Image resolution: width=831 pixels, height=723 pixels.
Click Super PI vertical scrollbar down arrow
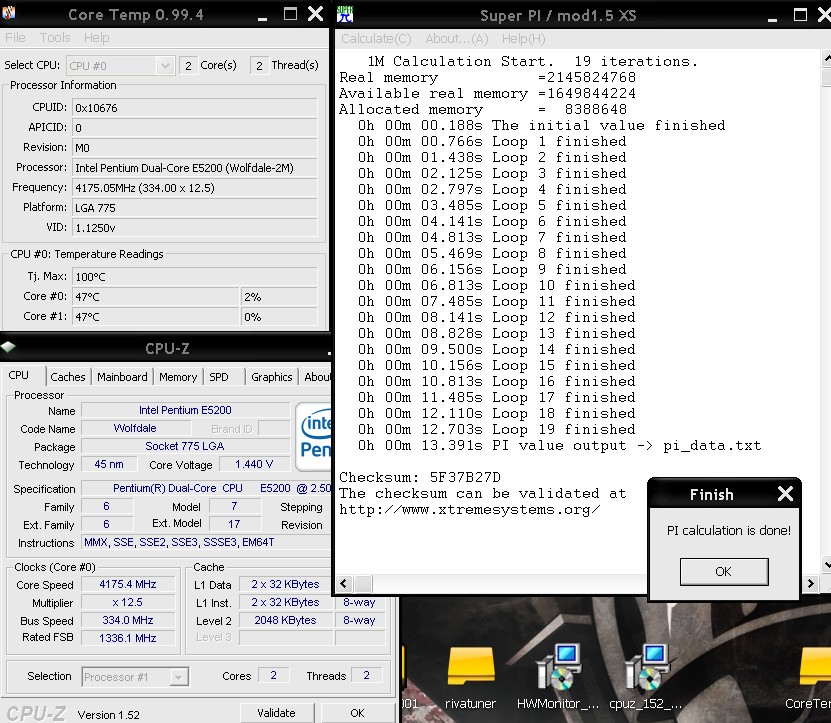point(826,565)
